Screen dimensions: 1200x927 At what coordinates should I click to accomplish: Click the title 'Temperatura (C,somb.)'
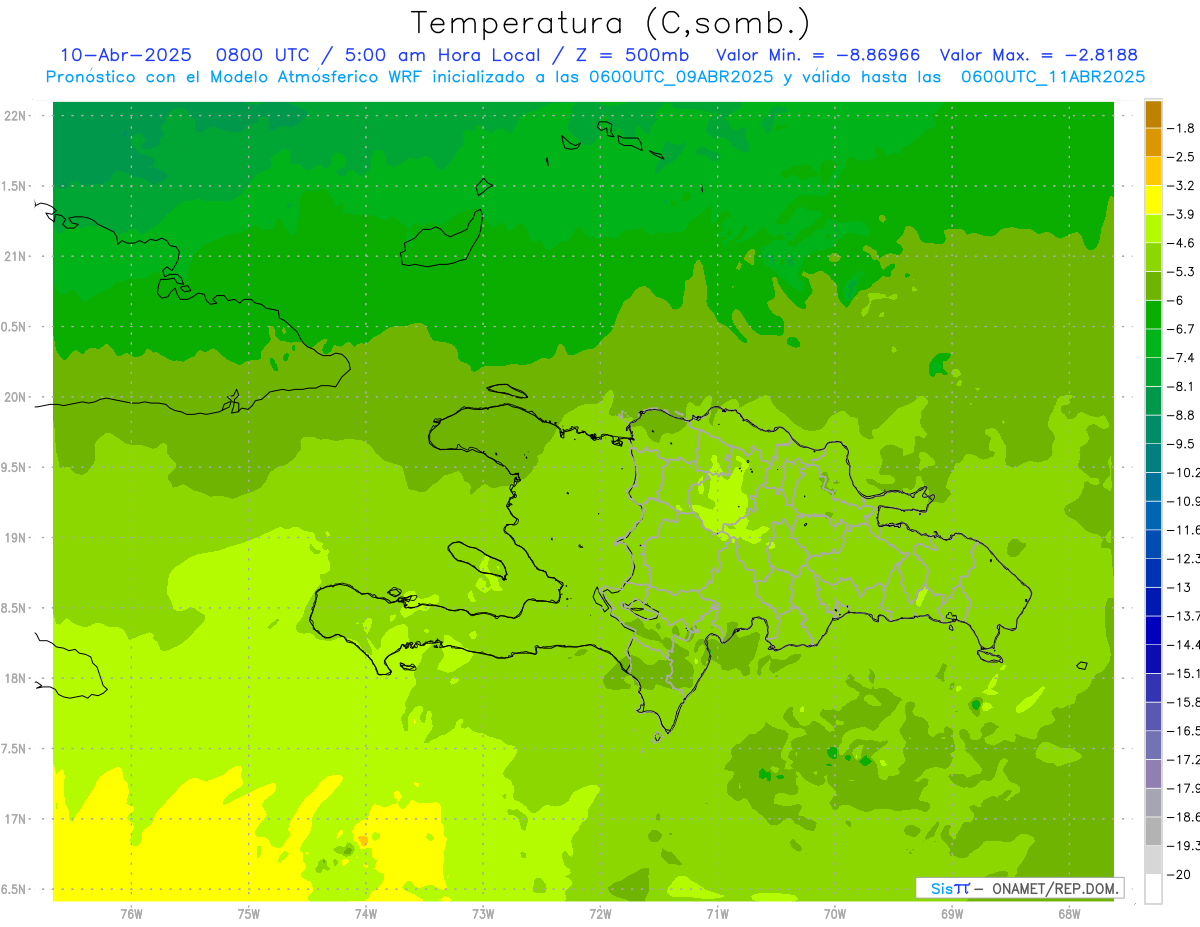[x=611, y=23]
